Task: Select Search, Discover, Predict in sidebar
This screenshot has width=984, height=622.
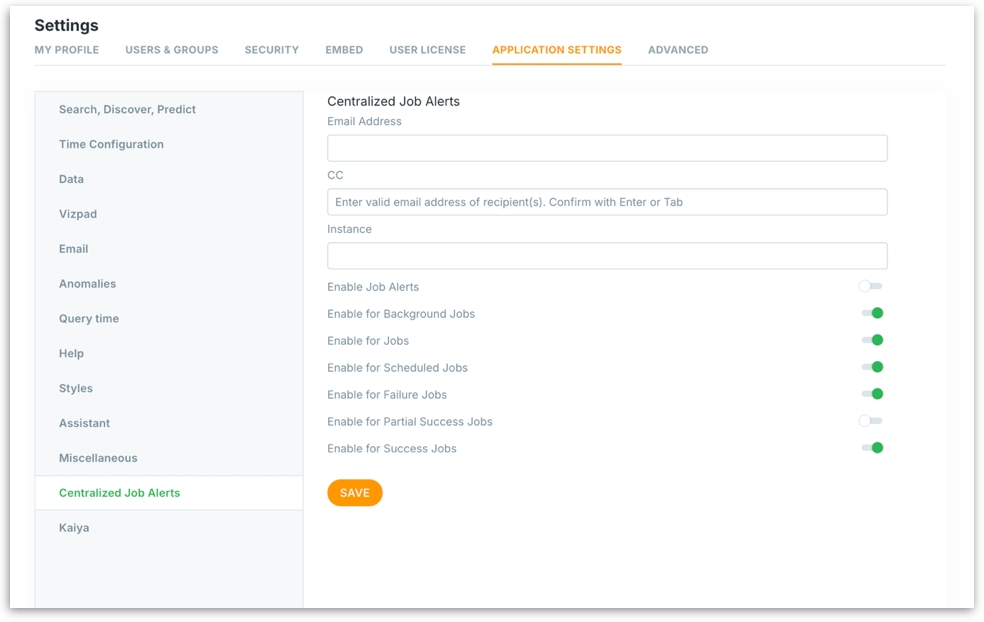Action: tap(127, 110)
